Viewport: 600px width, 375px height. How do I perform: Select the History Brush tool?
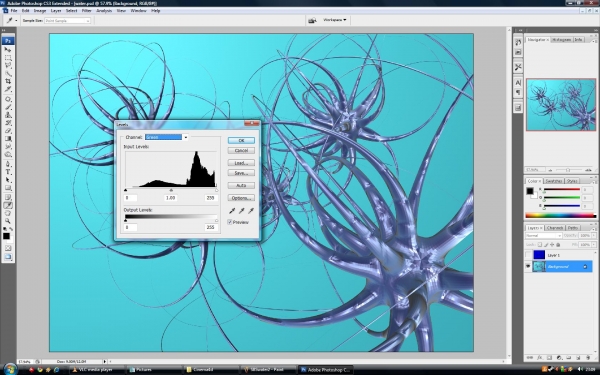click(8, 123)
